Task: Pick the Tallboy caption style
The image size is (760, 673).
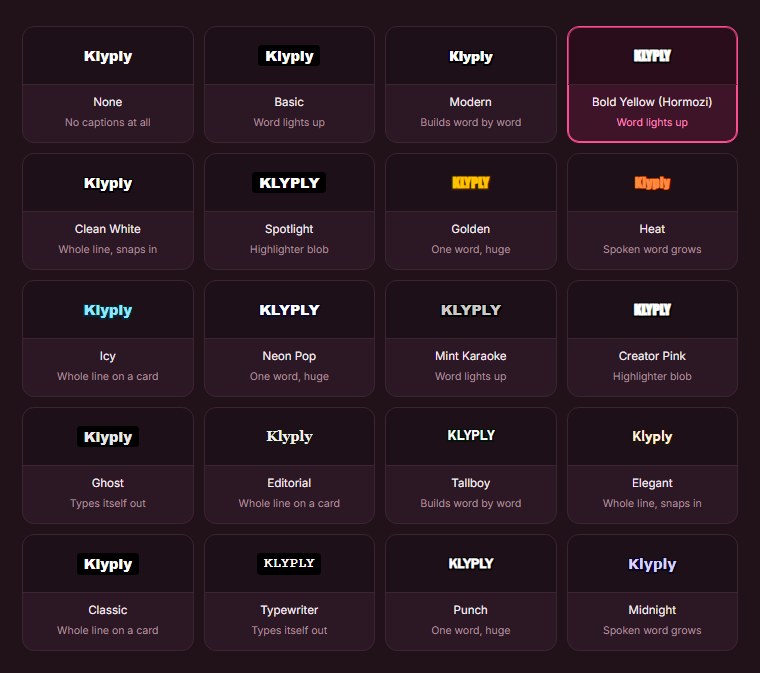Action: 471,465
